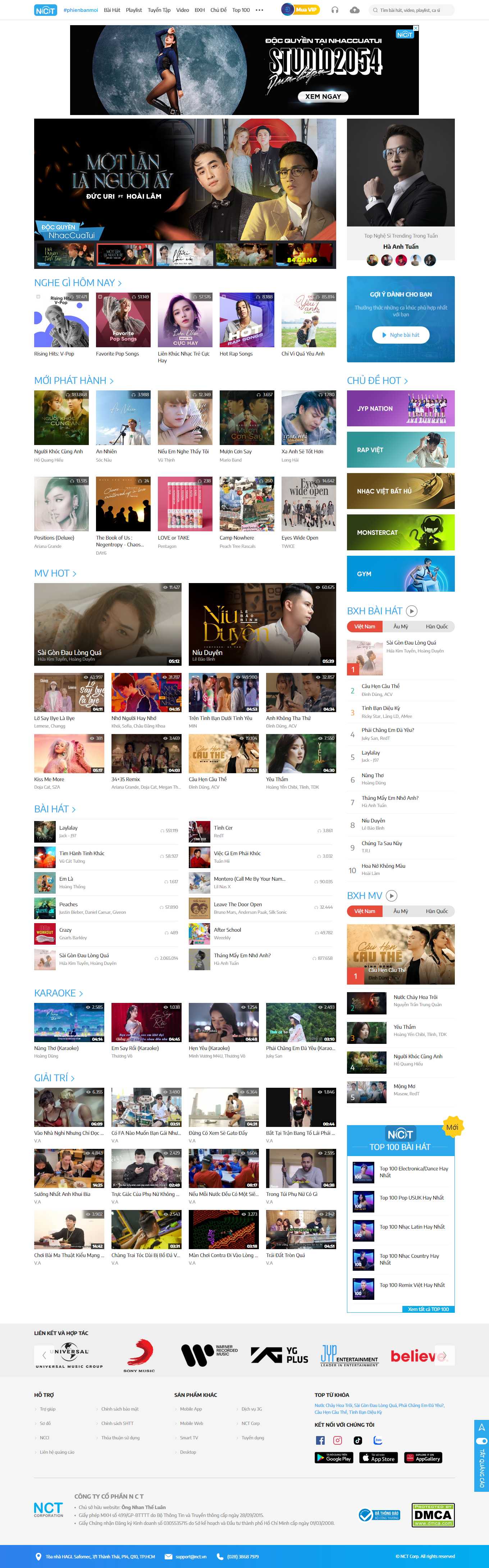489x1568 pixels.
Task: Click the Mua VIP button
Action: tap(305, 10)
